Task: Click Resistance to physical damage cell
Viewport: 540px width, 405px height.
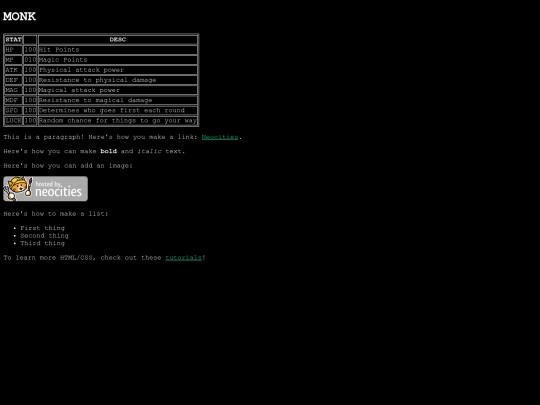Action: click(x=118, y=80)
